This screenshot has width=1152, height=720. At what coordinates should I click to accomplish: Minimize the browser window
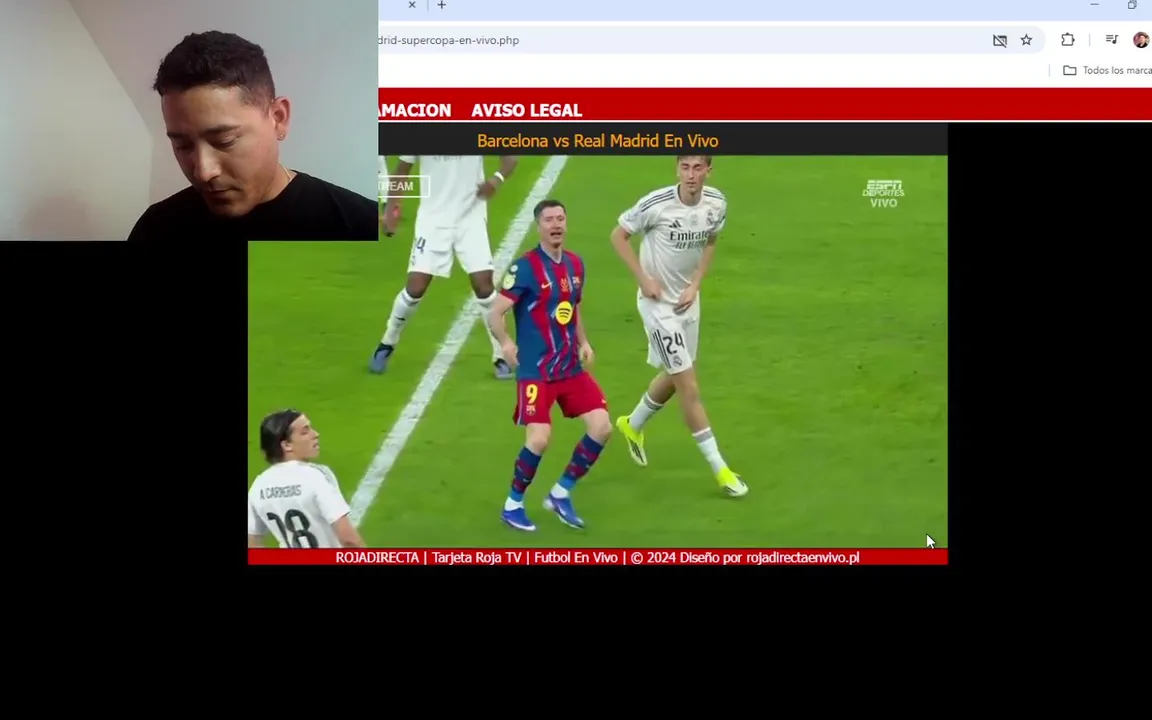[1094, 5]
